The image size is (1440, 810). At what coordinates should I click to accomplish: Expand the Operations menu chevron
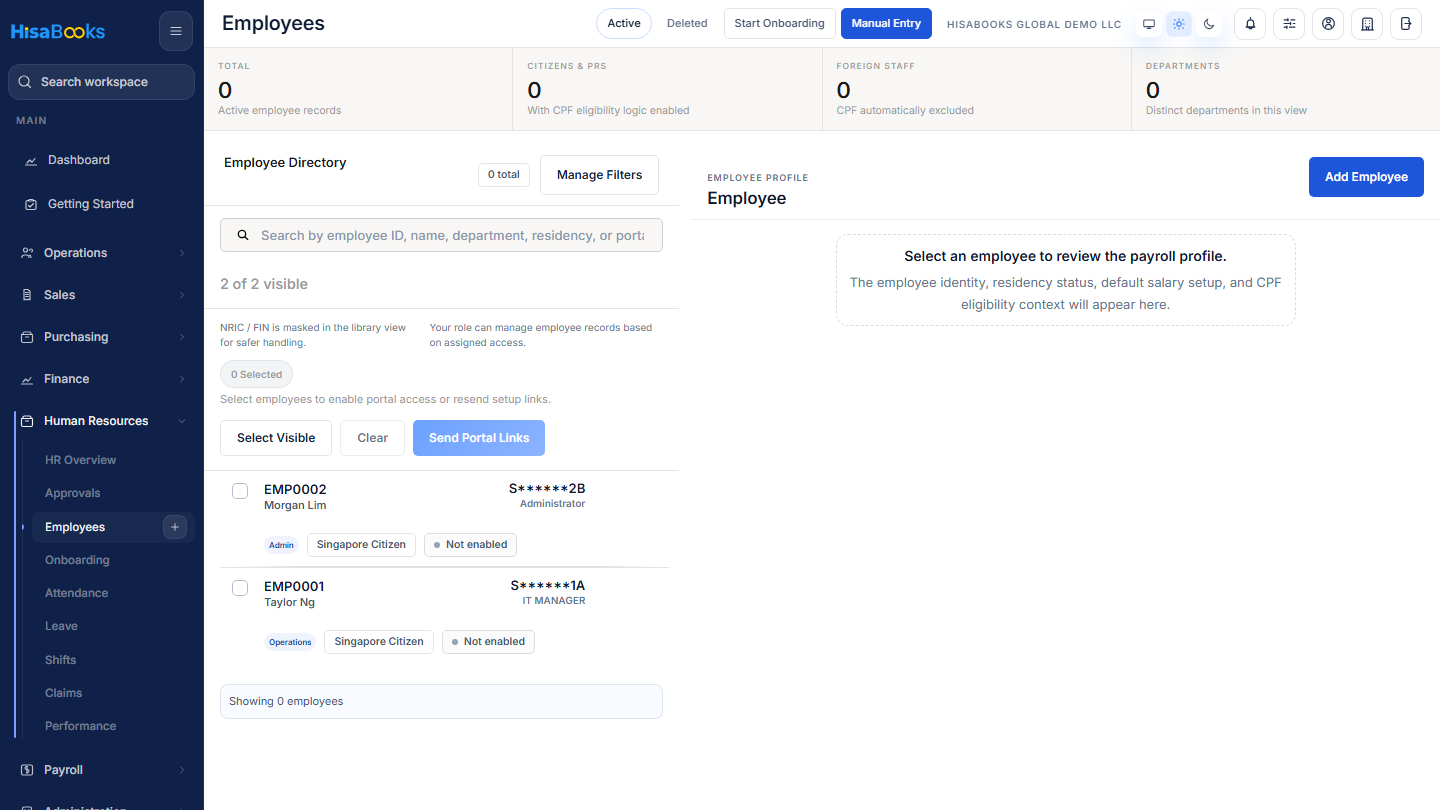(x=182, y=253)
